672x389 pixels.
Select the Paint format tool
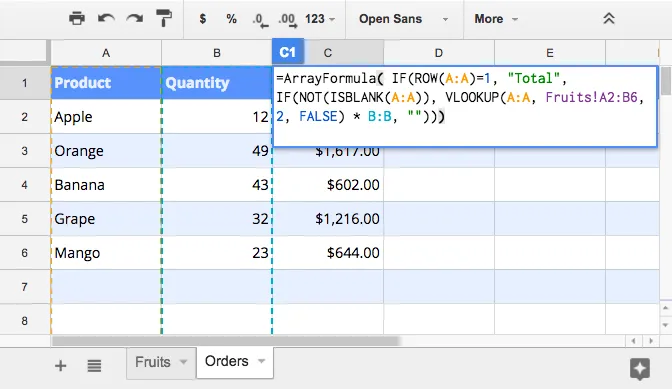(163, 19)
